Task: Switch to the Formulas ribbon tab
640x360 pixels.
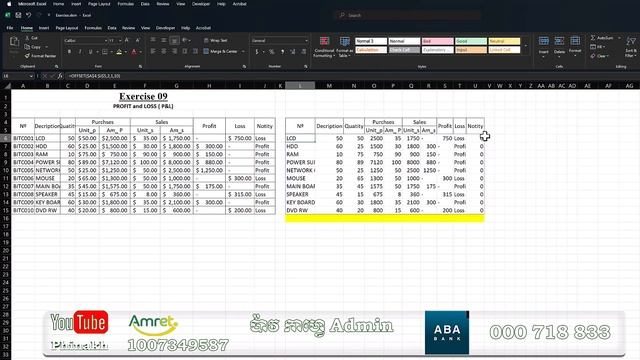Action: pos(93,28)
